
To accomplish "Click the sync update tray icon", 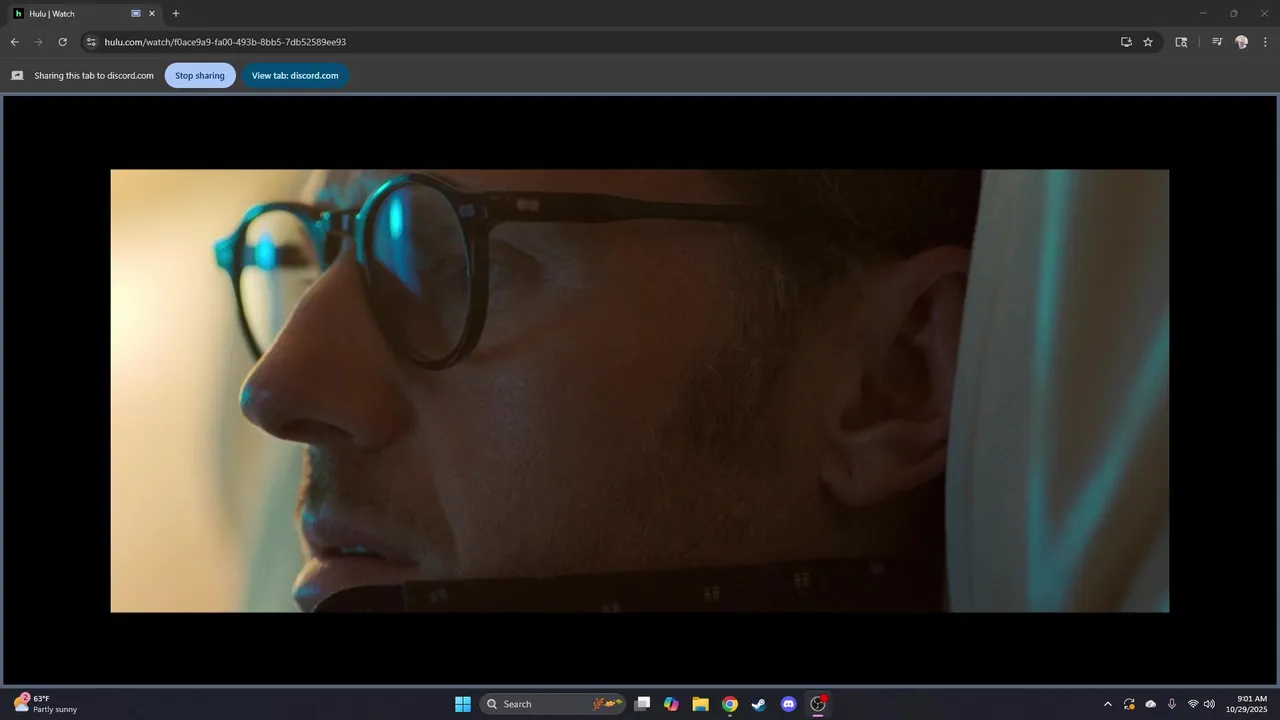I will tap(1129, 704).
